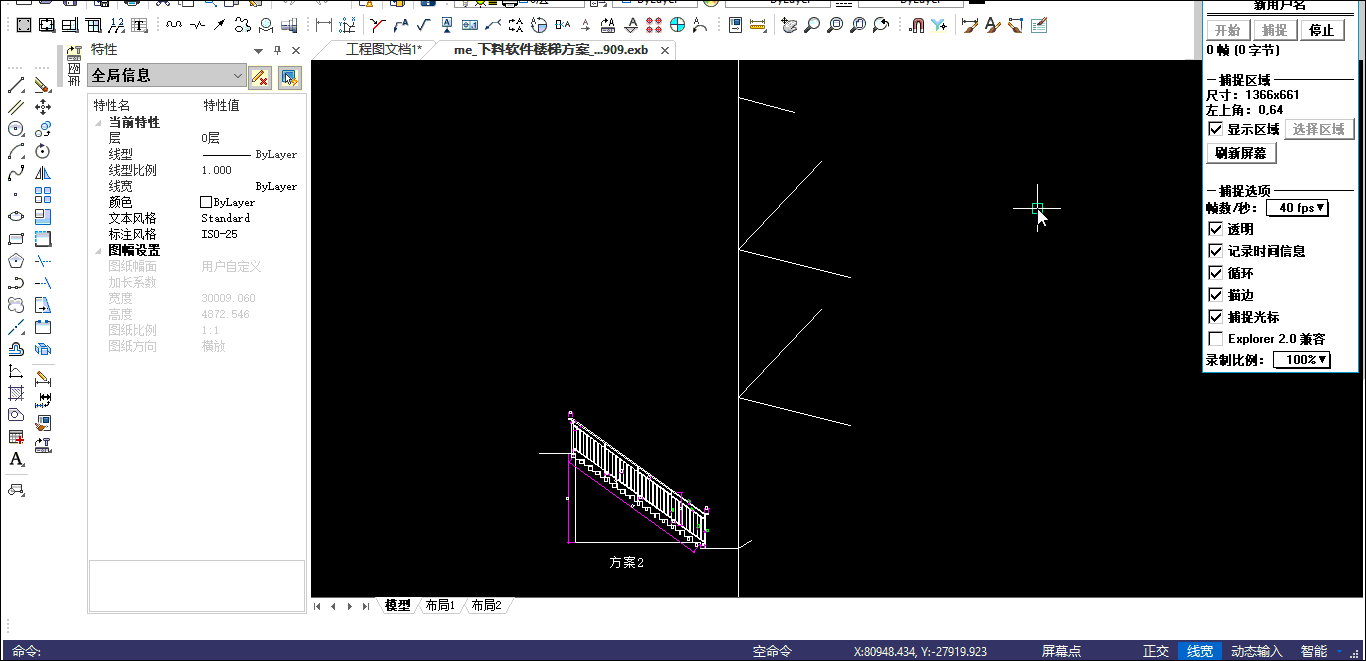Click the quick select icon in properties panel
The width and height of the screenshot is (1366, 661).
pyautogui.click(x=289, y=76)
